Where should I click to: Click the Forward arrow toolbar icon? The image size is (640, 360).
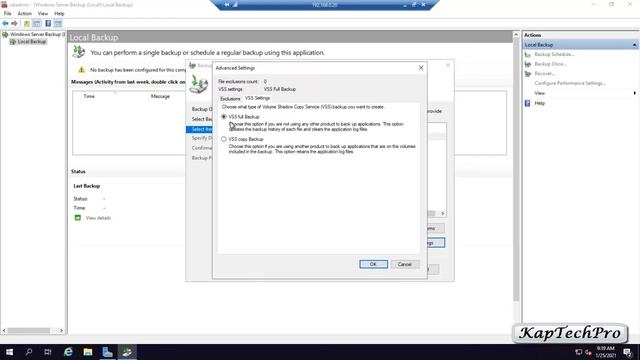(14, 24)
